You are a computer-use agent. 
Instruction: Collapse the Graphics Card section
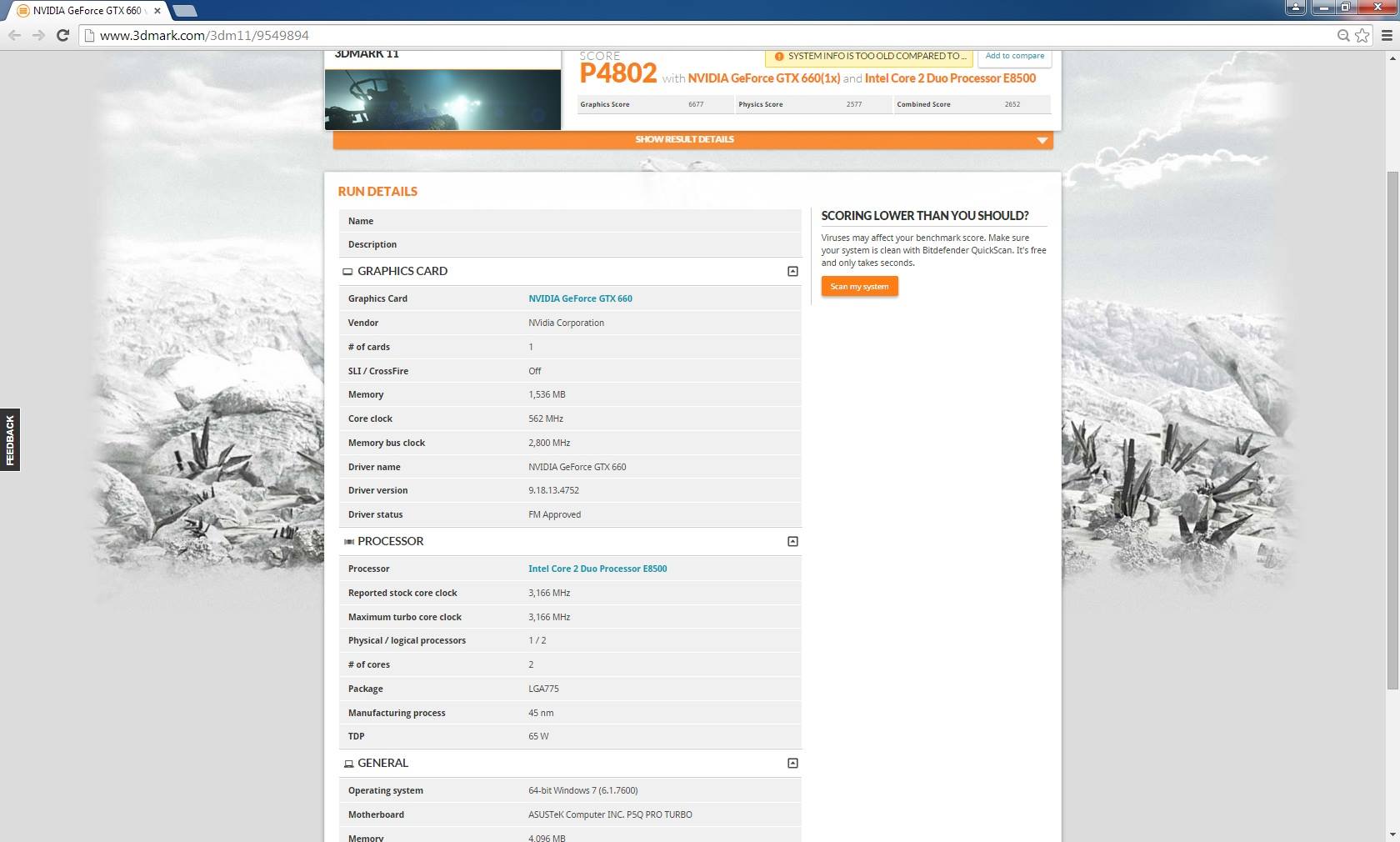[792, 271]
